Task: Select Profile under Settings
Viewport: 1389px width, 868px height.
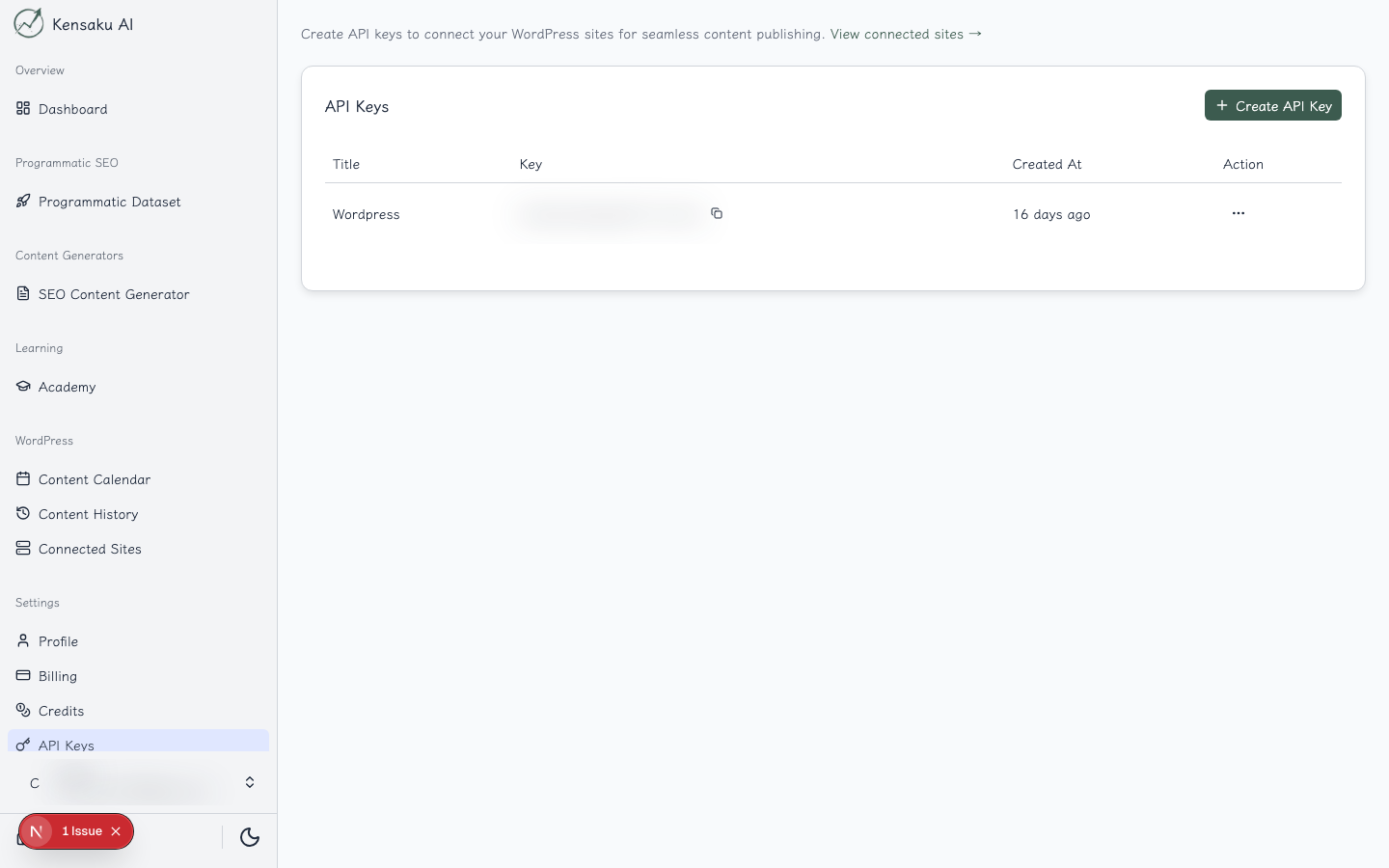Action: click(58, 640)
